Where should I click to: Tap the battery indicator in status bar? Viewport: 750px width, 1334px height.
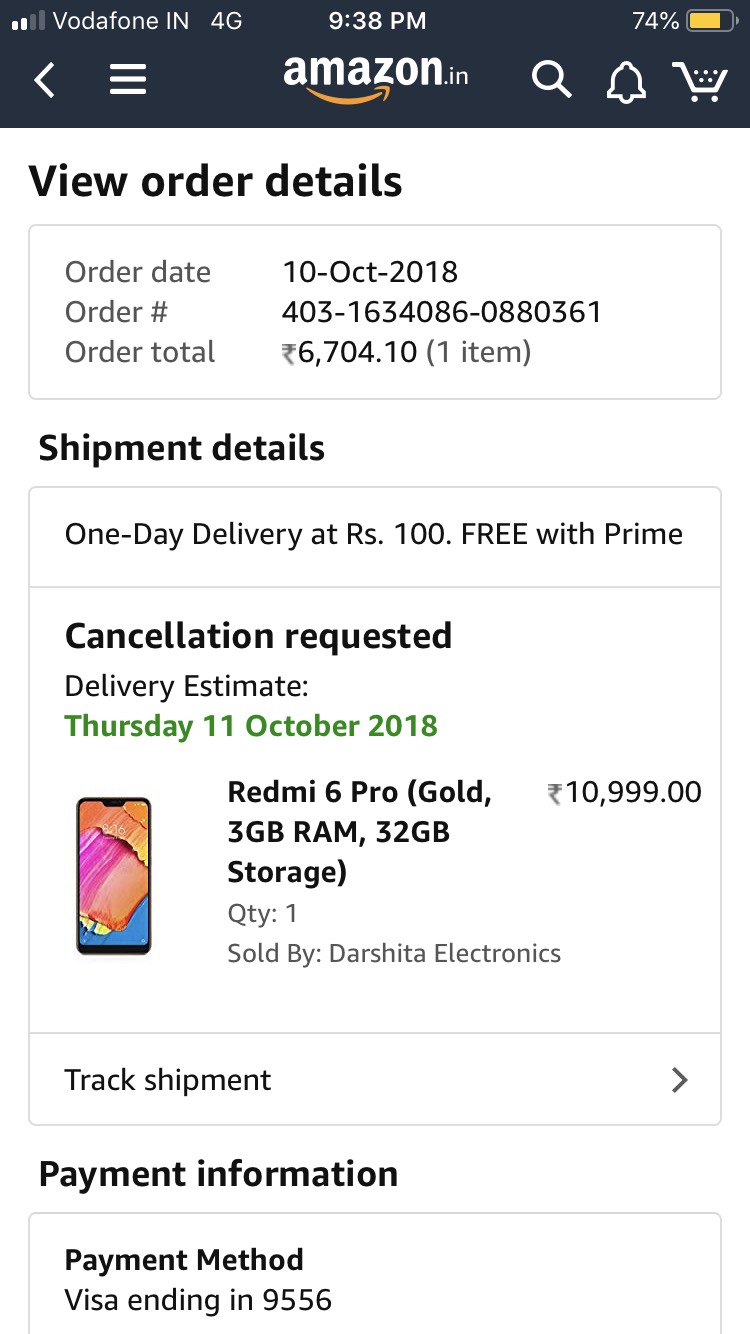click(711, 21)
